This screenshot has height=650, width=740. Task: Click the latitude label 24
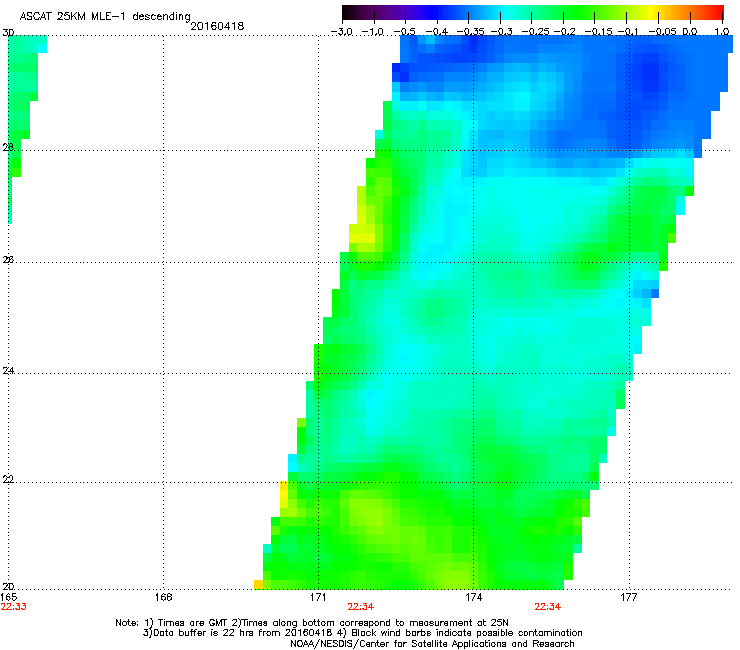[8, 371]
